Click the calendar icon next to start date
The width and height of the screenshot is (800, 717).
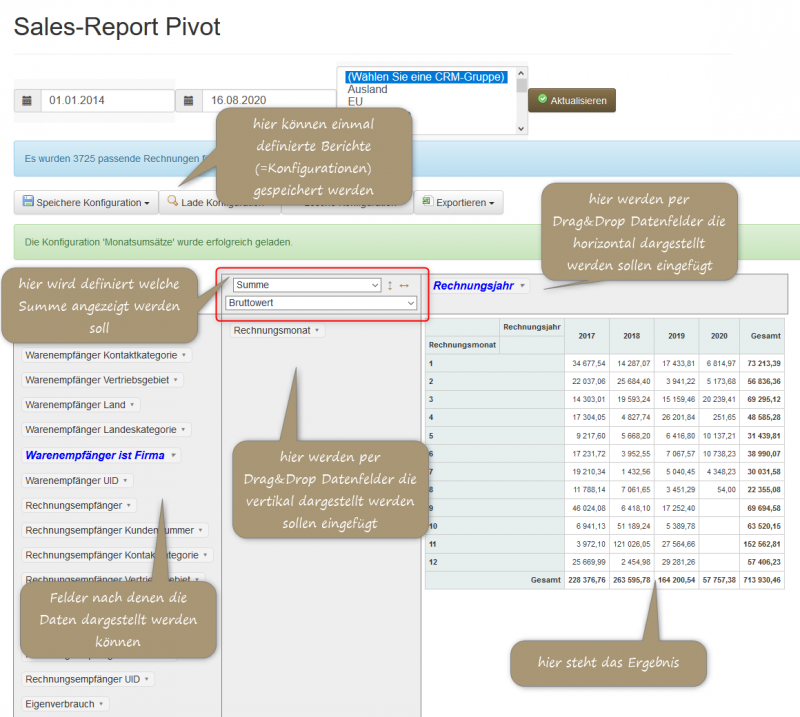[x=26, y=101]
